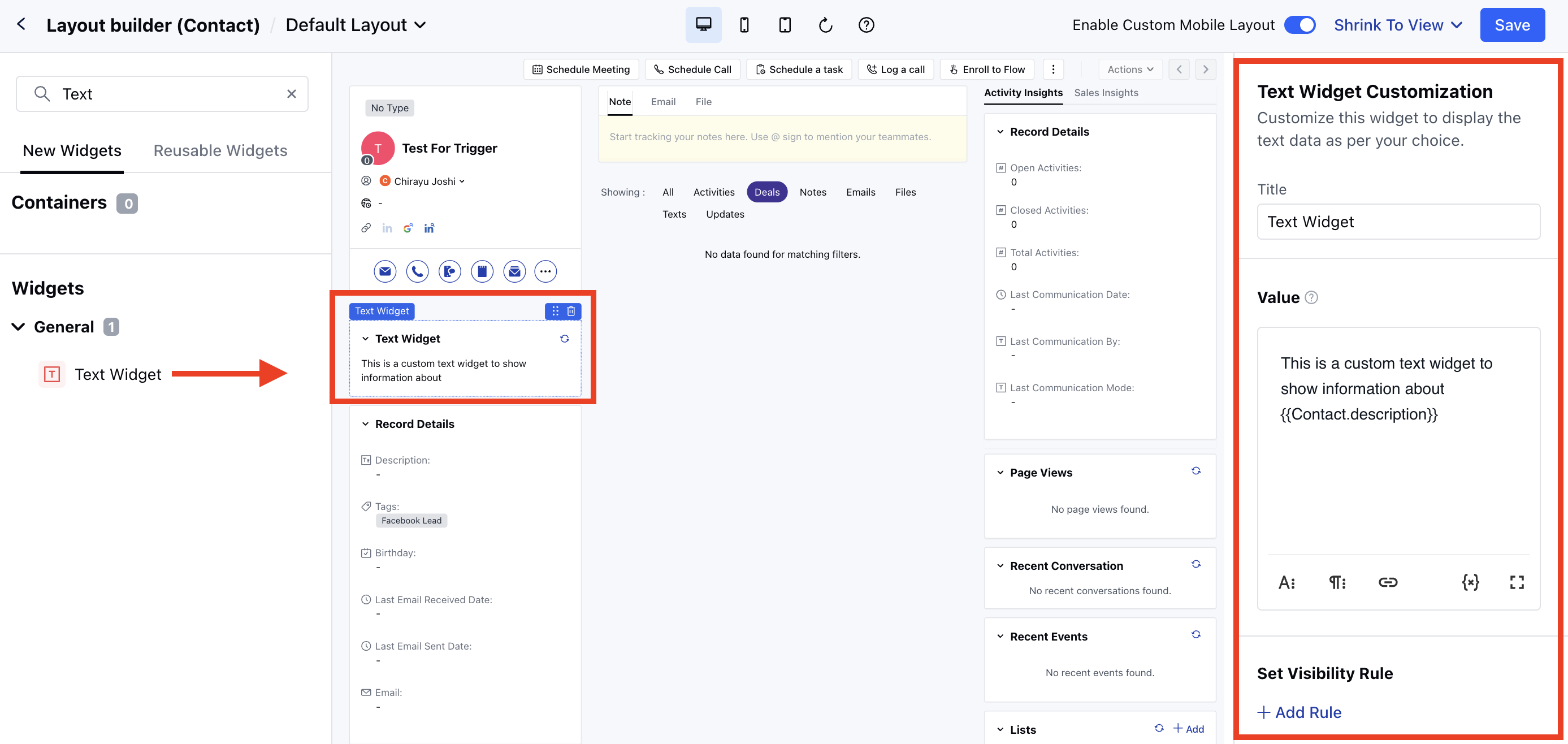Collapse the General widgets group
Viewport: 1568px width, 744px height.
coord(18,327)
